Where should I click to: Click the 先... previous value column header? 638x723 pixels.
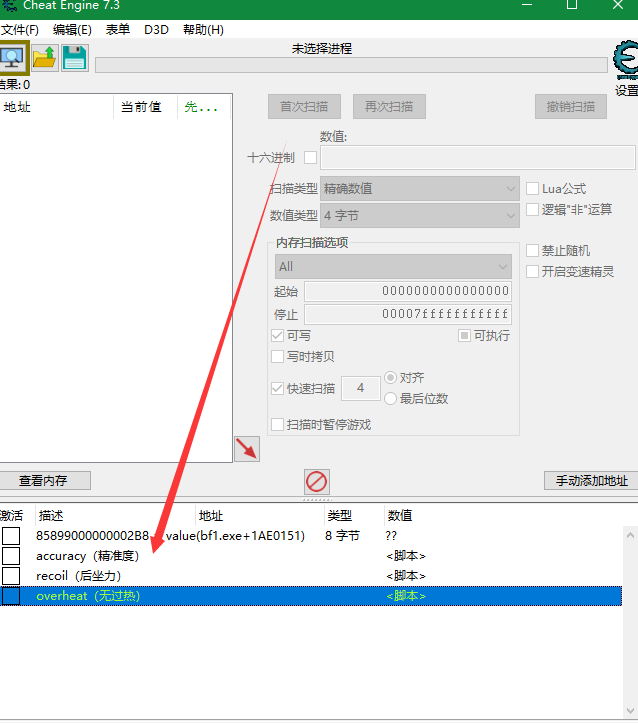tap(204, 107)
